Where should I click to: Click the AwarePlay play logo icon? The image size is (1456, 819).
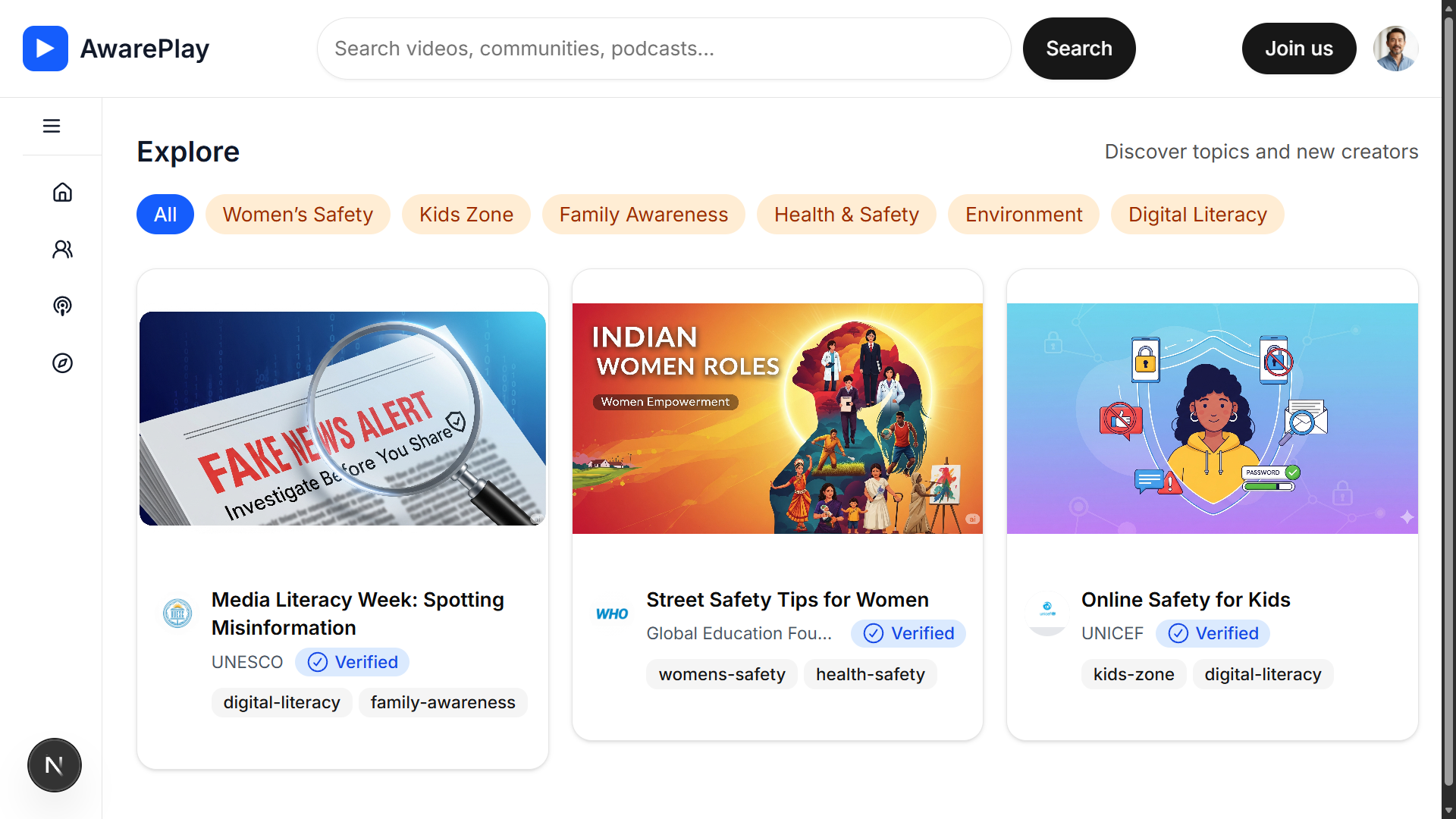coord(45,49)
